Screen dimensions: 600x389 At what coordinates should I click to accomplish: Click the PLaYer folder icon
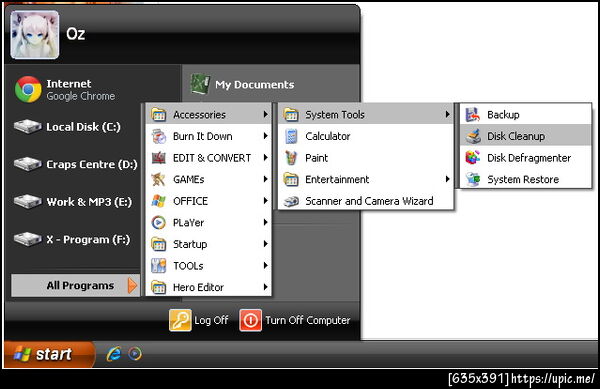click(158, 223)
